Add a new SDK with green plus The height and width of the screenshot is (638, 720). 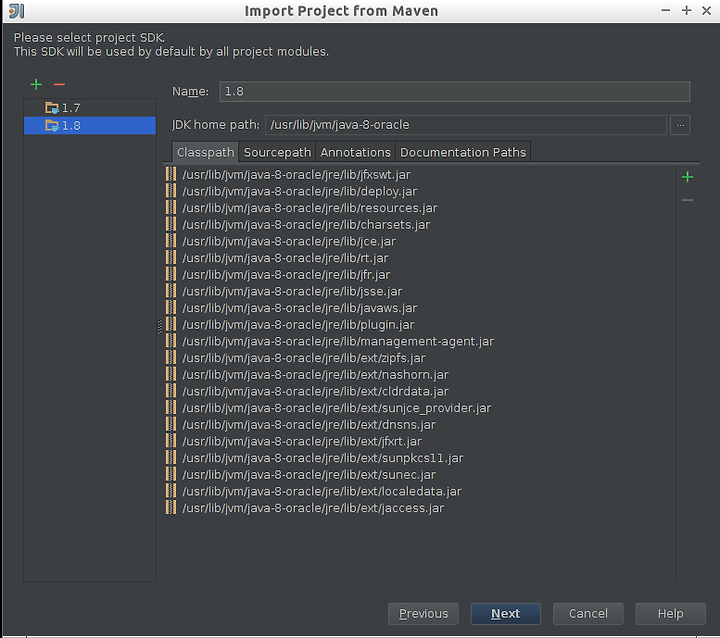pyautogui.click(x=36, y=85)
